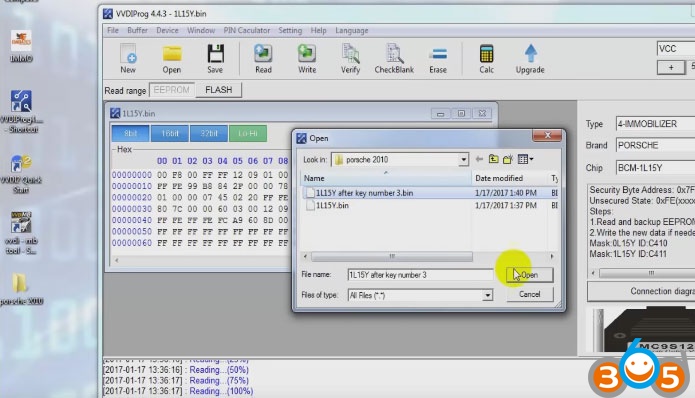Open the Buffer menu
This screenshot has width=695, height=398.
137,30
